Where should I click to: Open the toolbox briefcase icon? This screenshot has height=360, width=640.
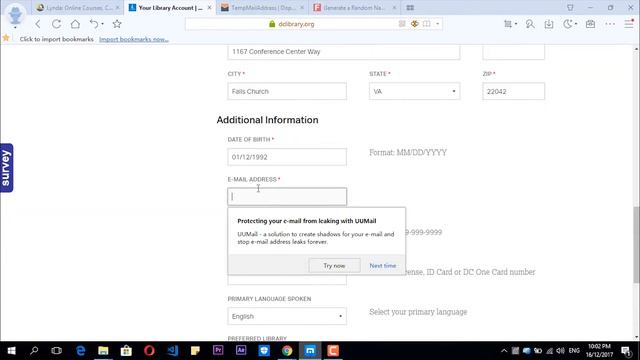pyautogui.click(x=590, y=24)
